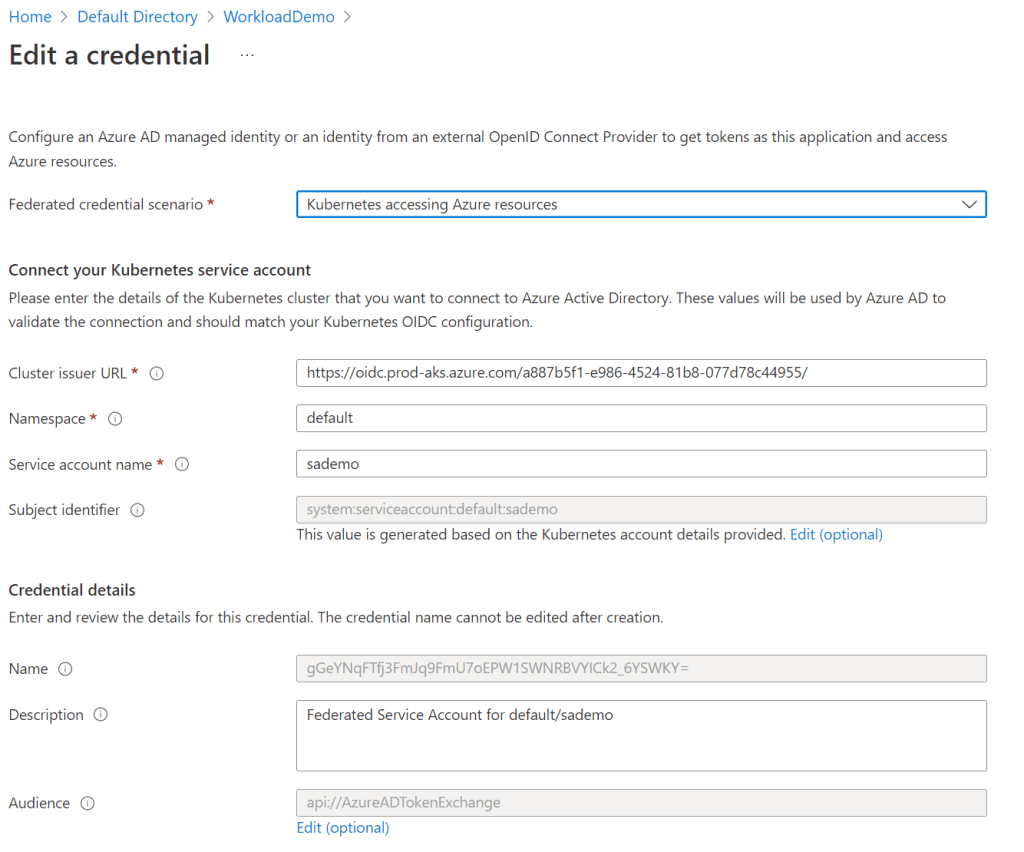Click info icon next to Description label
Viewport: 1024px width, 852px height.
[x=101, y=715]
